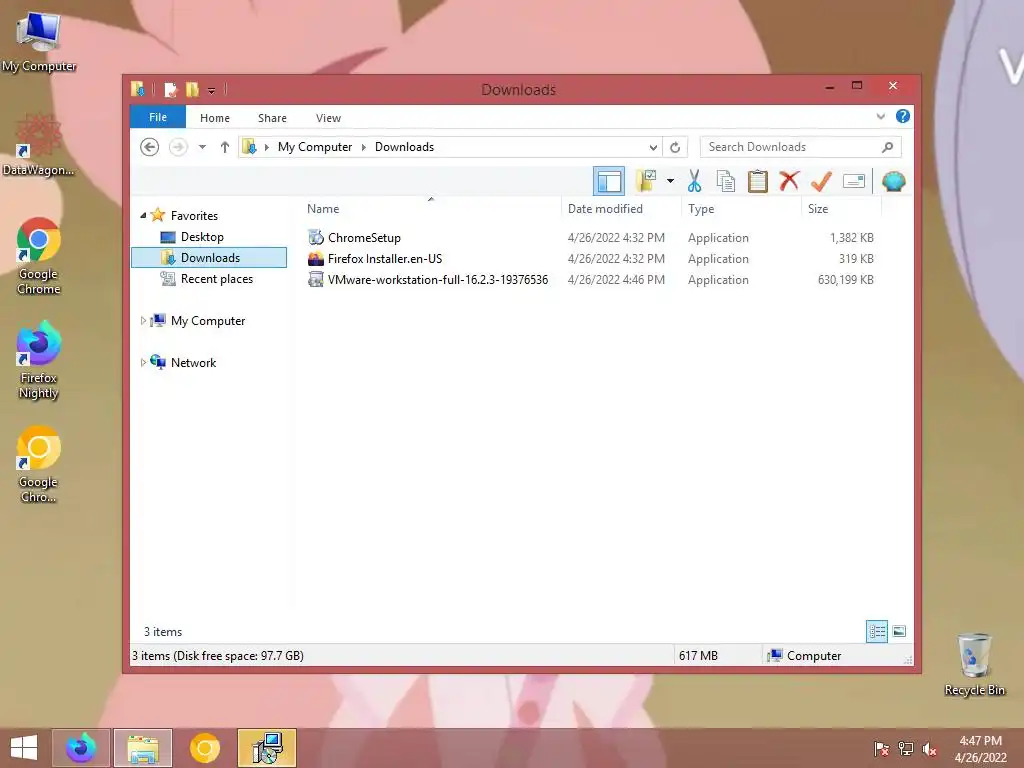Select Firefox Installer.en-US file
The image size is (1024, 768).
click(x=385, y=259)
